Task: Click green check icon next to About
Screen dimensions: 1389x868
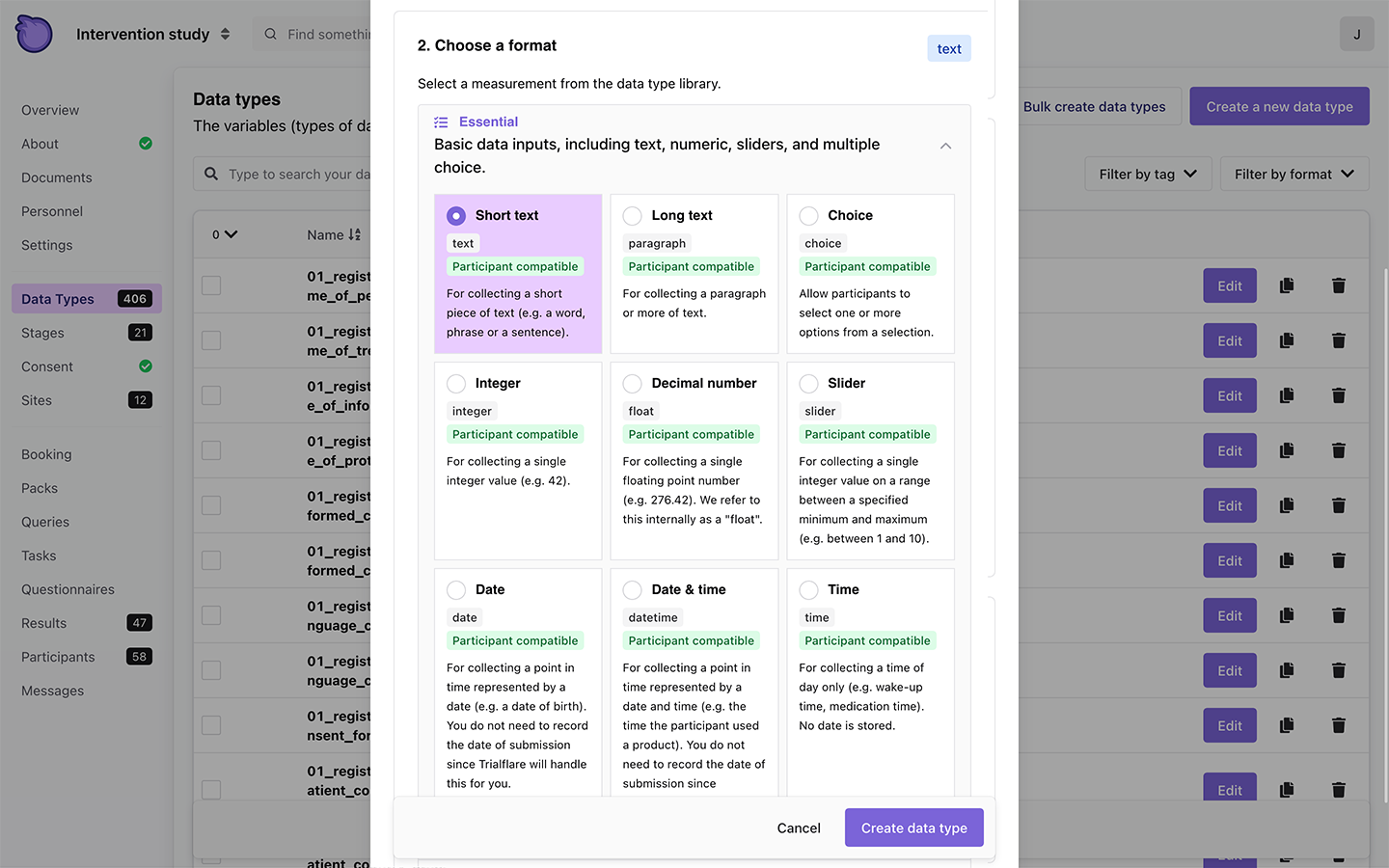Action: 146,144
